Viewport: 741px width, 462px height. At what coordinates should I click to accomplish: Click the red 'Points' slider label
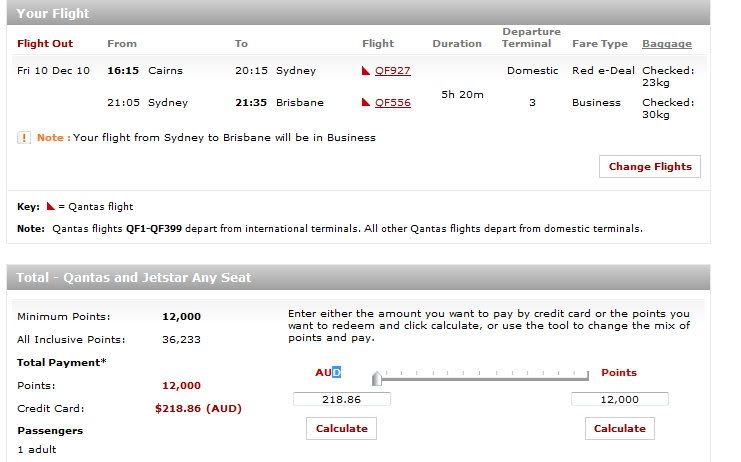click(x=619, y=372)
